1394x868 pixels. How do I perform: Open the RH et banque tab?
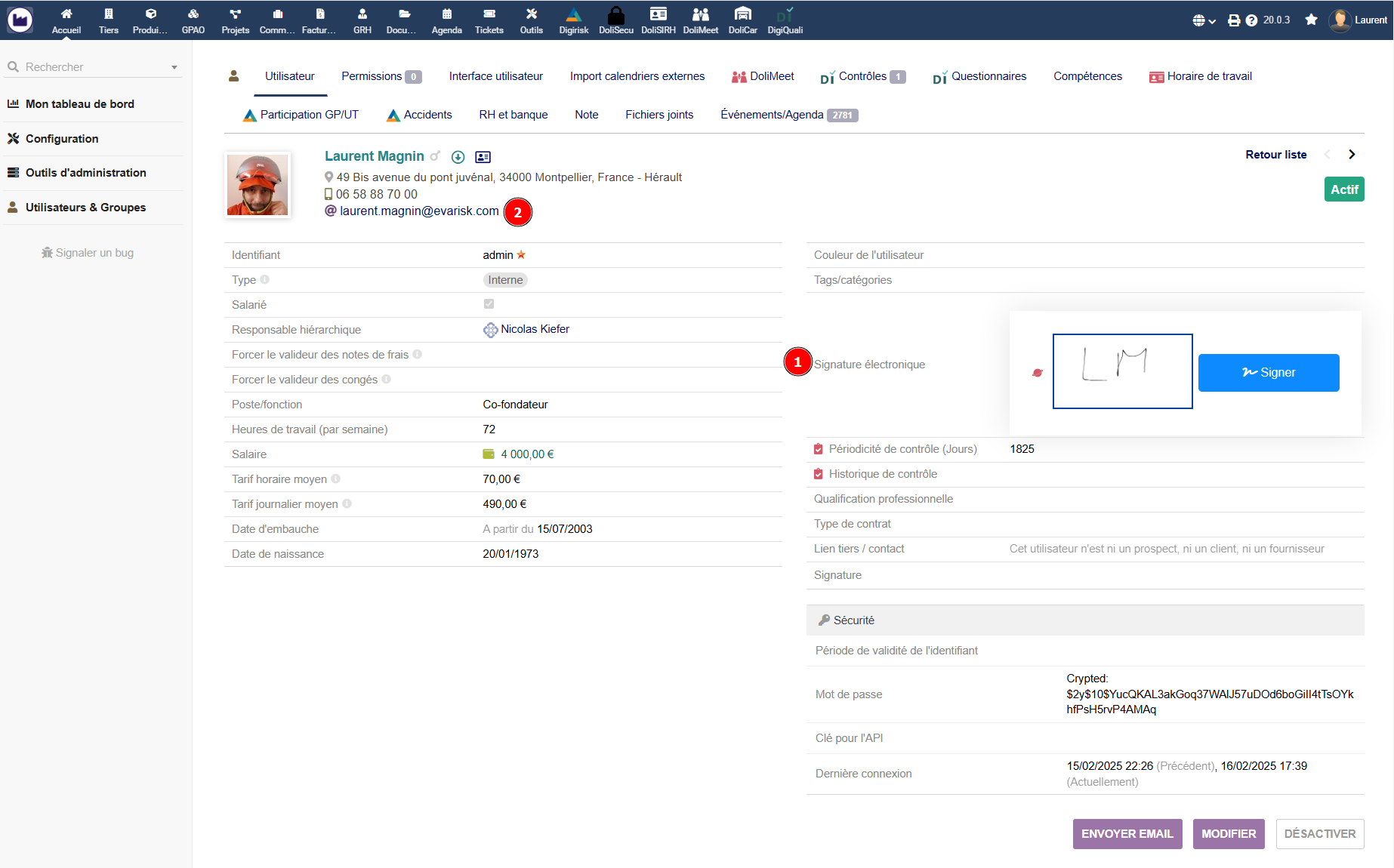tap(513, 115)
